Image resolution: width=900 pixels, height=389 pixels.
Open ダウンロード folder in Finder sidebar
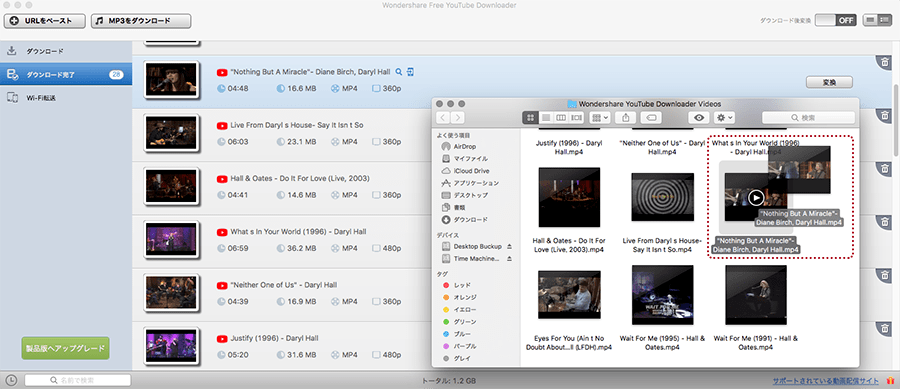[x=470, y=220]
